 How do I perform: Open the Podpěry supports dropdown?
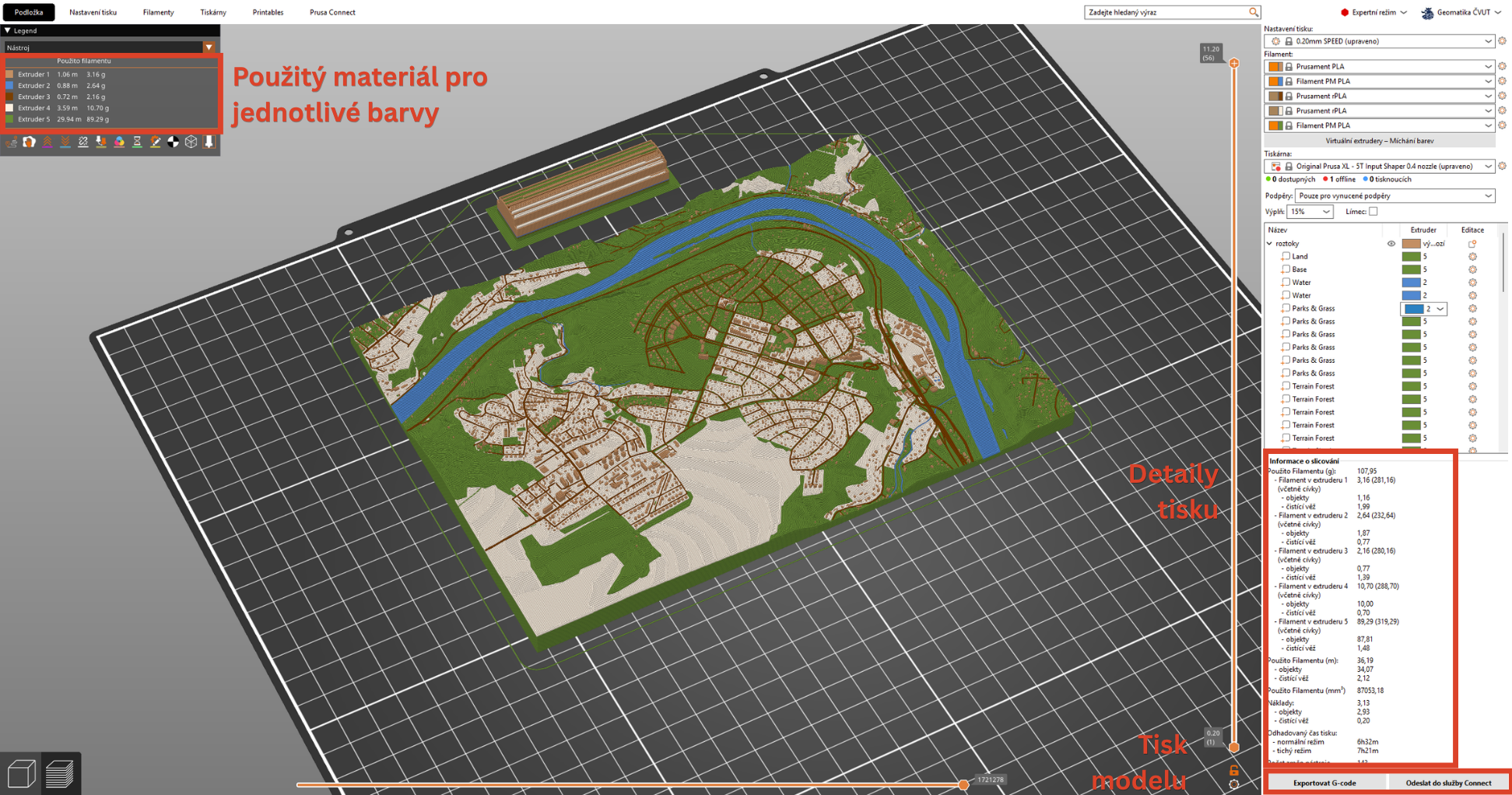click(1394, 195)
